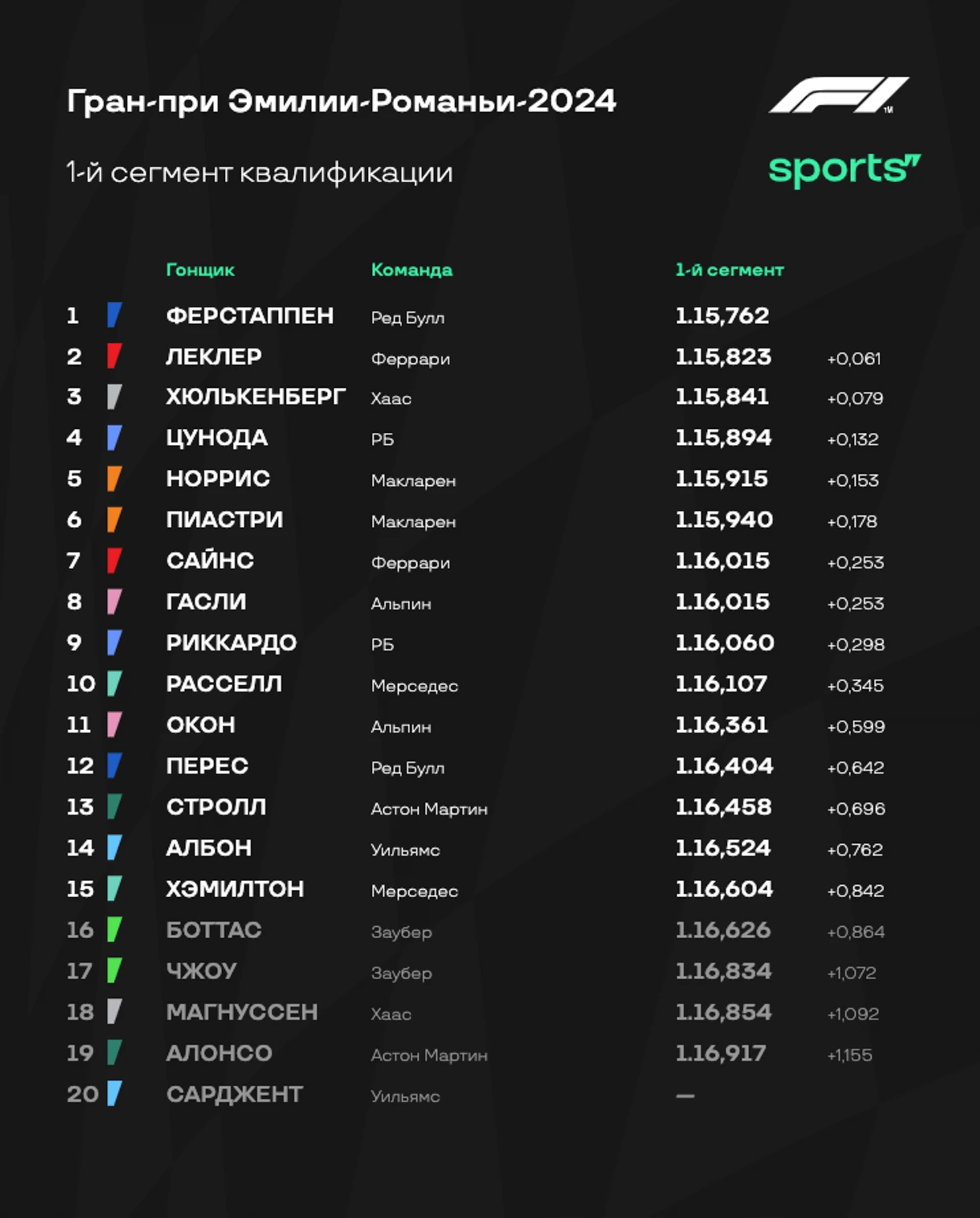This screenshot has height=1218, width=980.
Task: Click the title Гран-при Эмилии-Романьи-2024
Action: click(x=341, y=101)
